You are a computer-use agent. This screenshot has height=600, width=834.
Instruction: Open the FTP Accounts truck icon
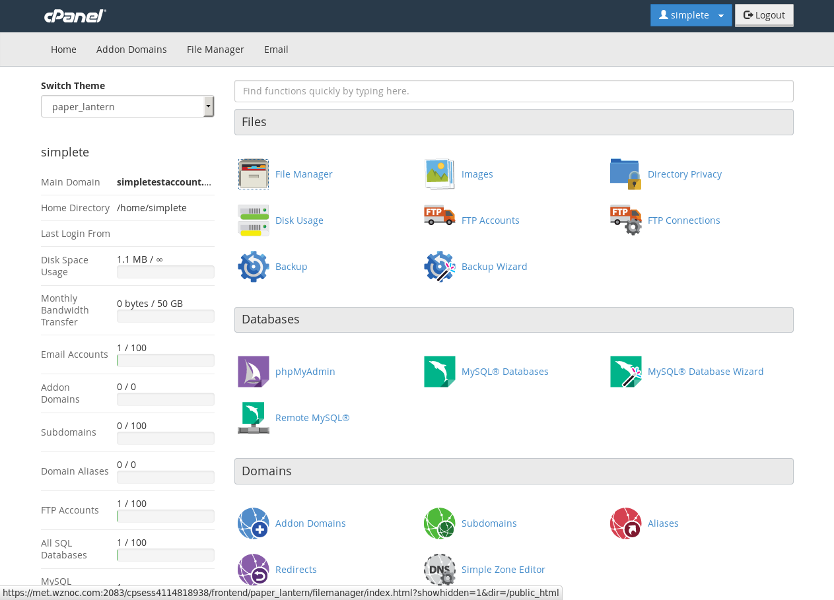coord(439,216)
